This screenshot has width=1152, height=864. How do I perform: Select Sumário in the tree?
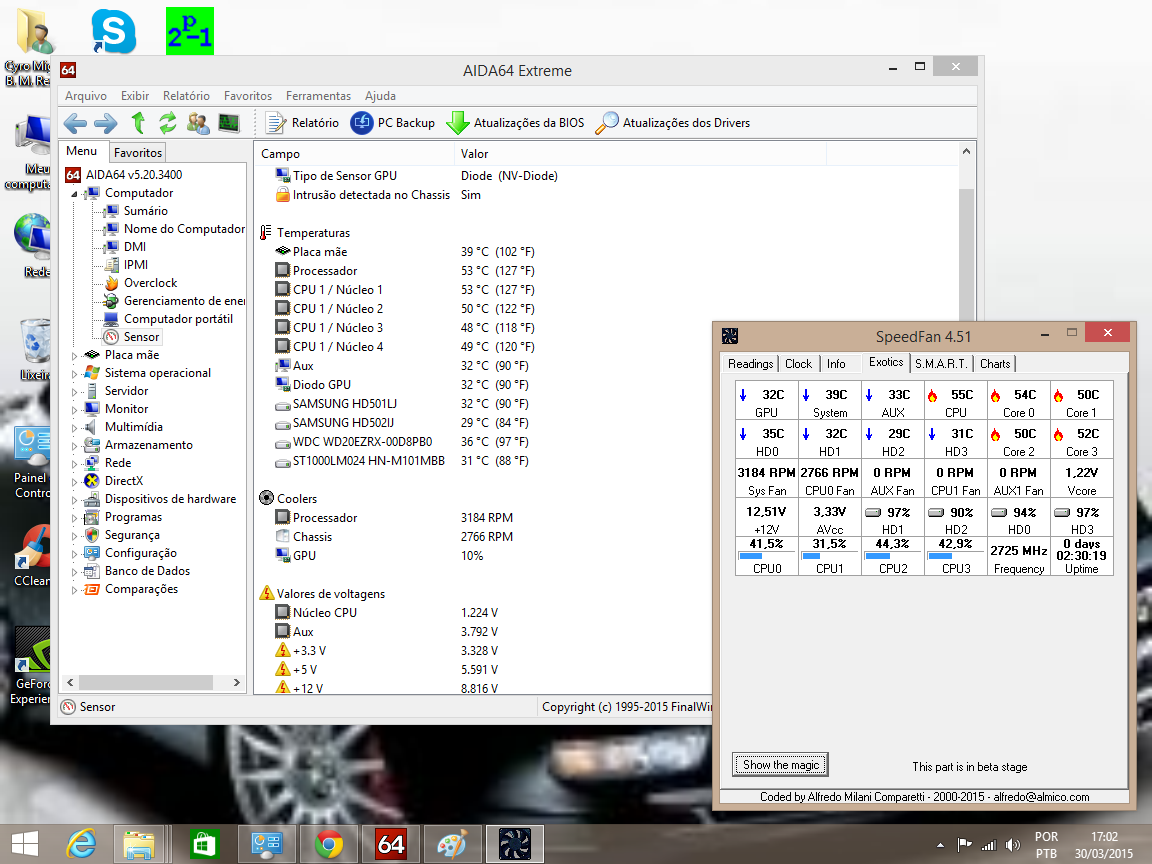coord(145,211)
